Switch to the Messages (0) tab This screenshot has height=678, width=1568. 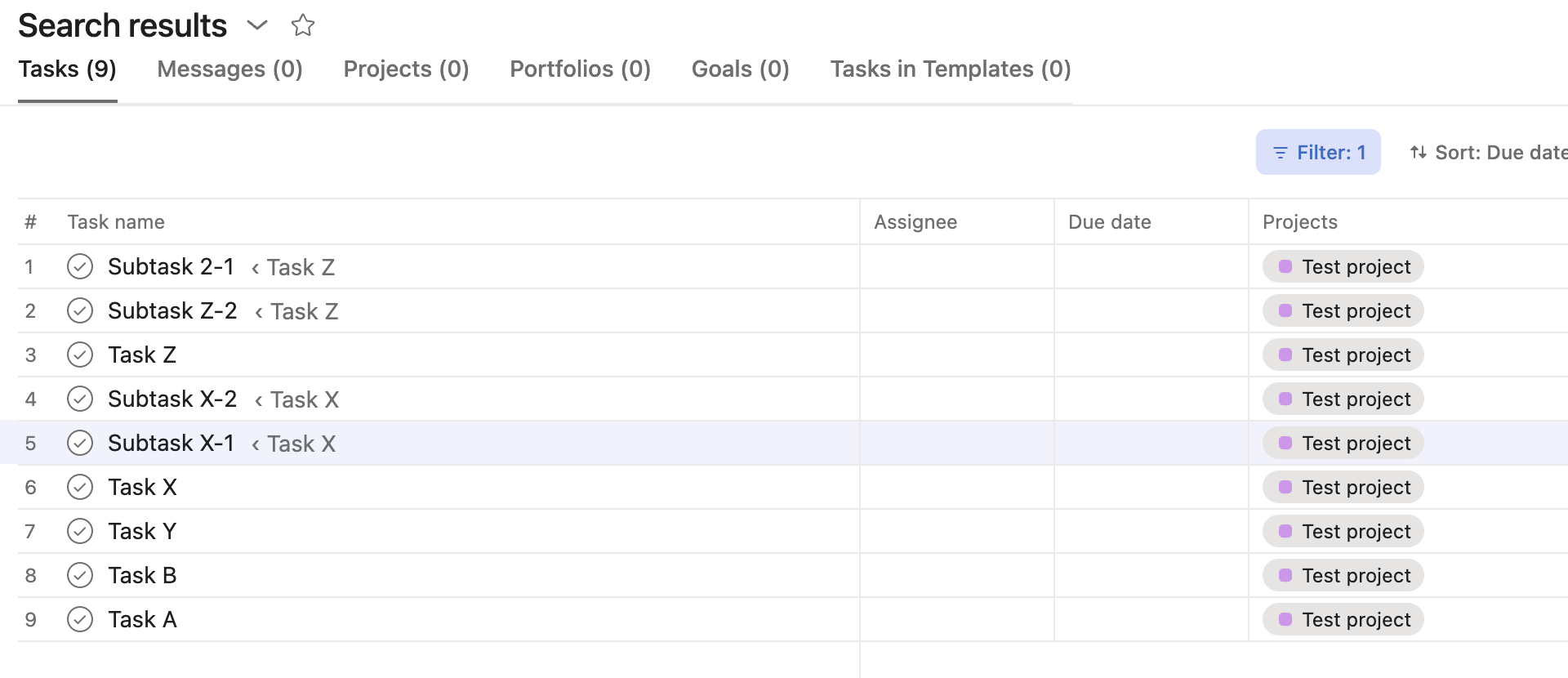(229, 69)
